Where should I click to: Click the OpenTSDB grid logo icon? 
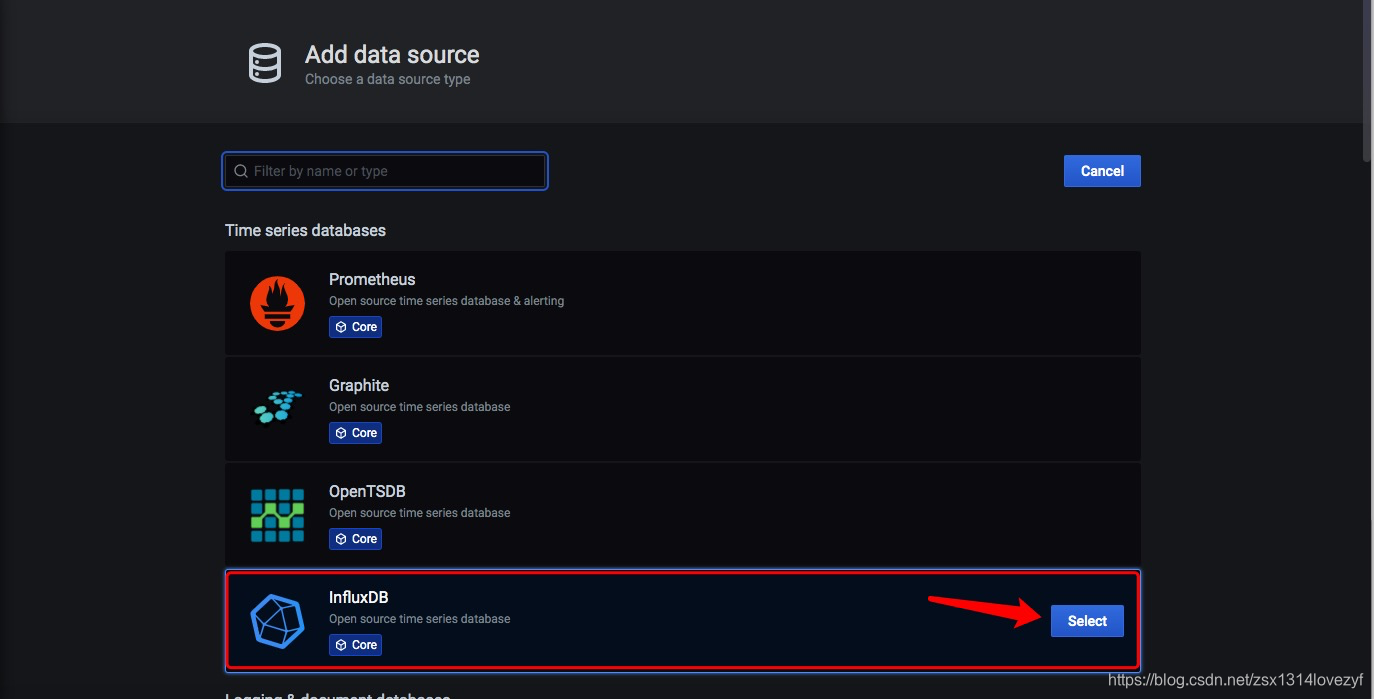tap(277, 515)
